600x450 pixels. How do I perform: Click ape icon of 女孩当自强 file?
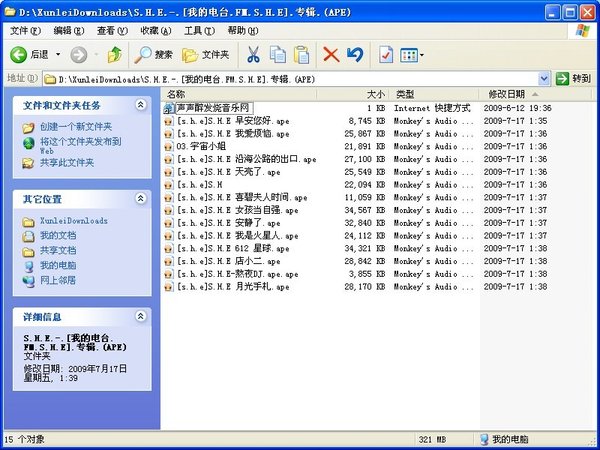coord(169,210)
